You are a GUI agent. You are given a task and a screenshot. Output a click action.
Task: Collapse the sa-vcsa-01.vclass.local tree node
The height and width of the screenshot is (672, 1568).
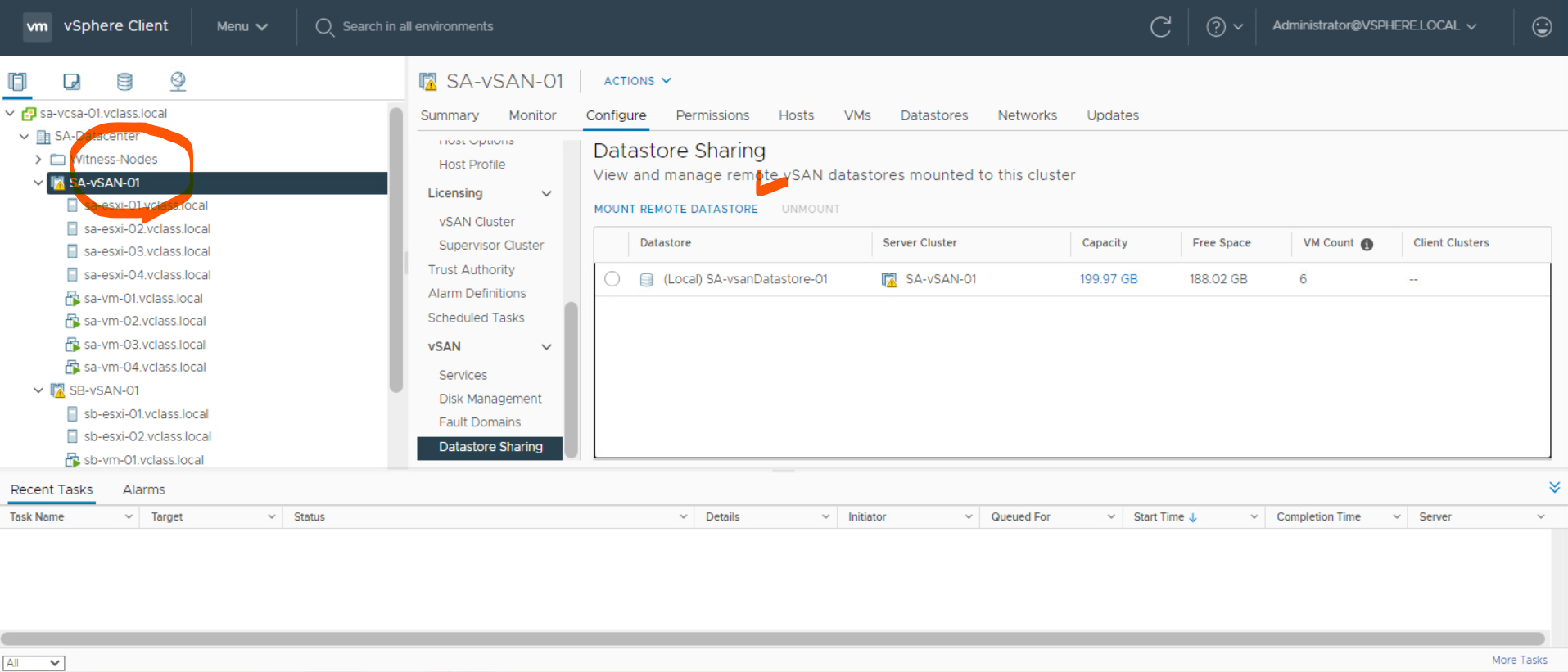[x=10, y=113]
